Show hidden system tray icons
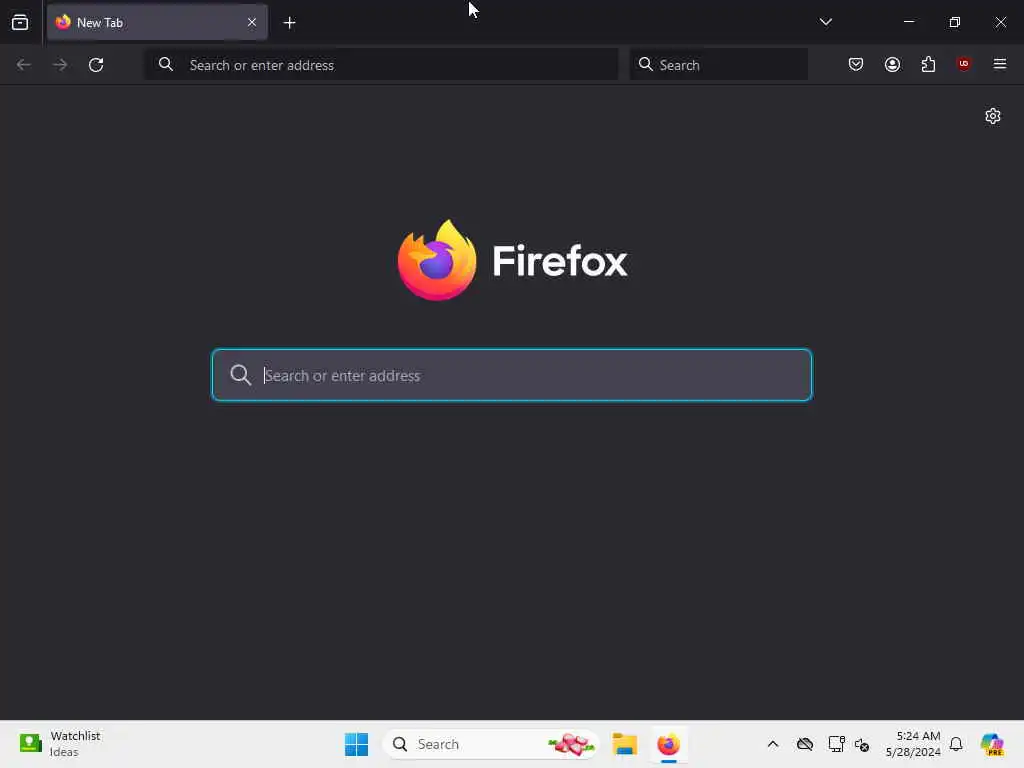Image resolution: width=1024 pixels, height=768 pixels. [x=773, y=744]
